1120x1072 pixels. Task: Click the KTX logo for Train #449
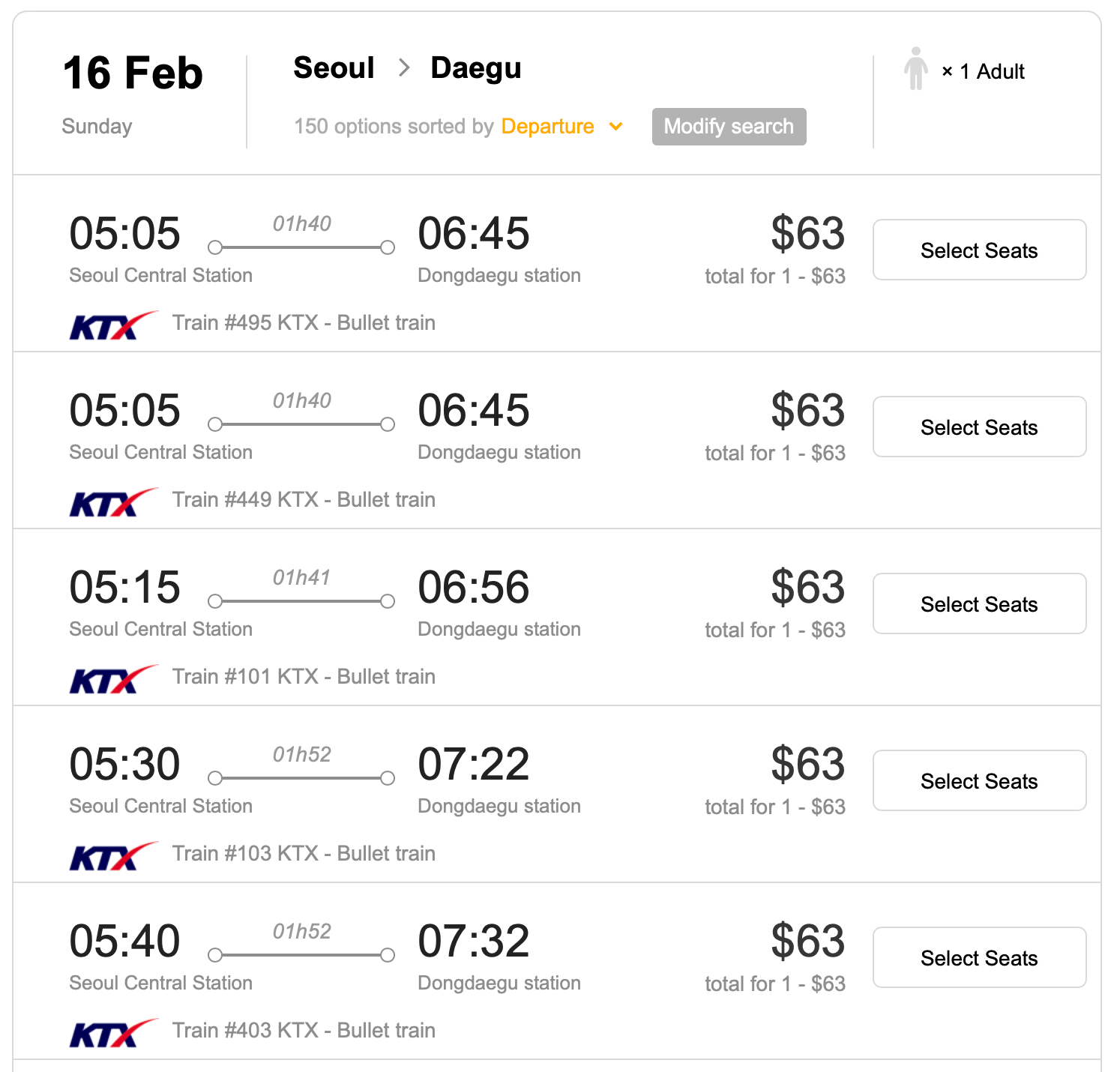112,502
